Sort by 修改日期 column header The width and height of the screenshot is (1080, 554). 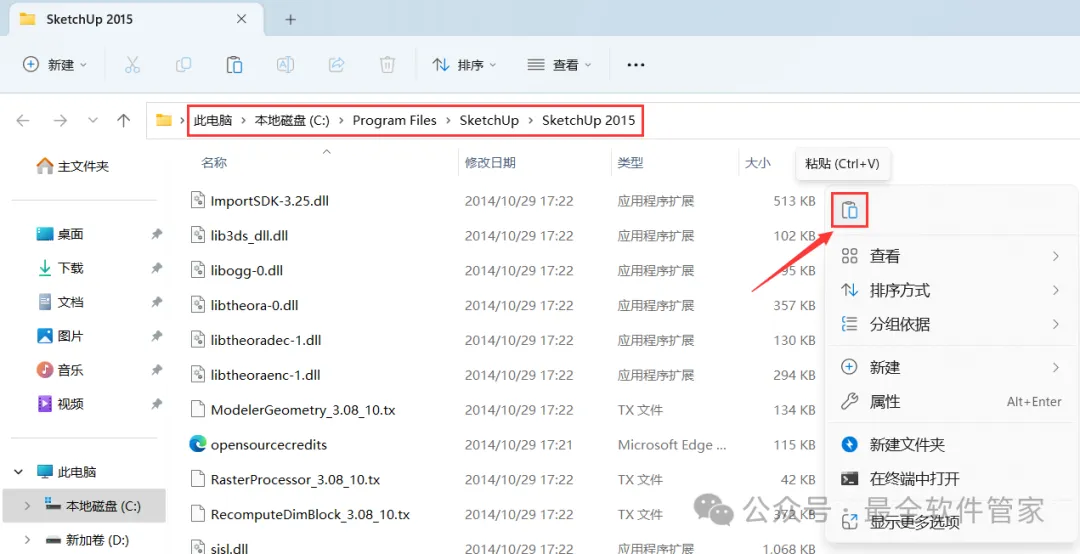(490, 163)
